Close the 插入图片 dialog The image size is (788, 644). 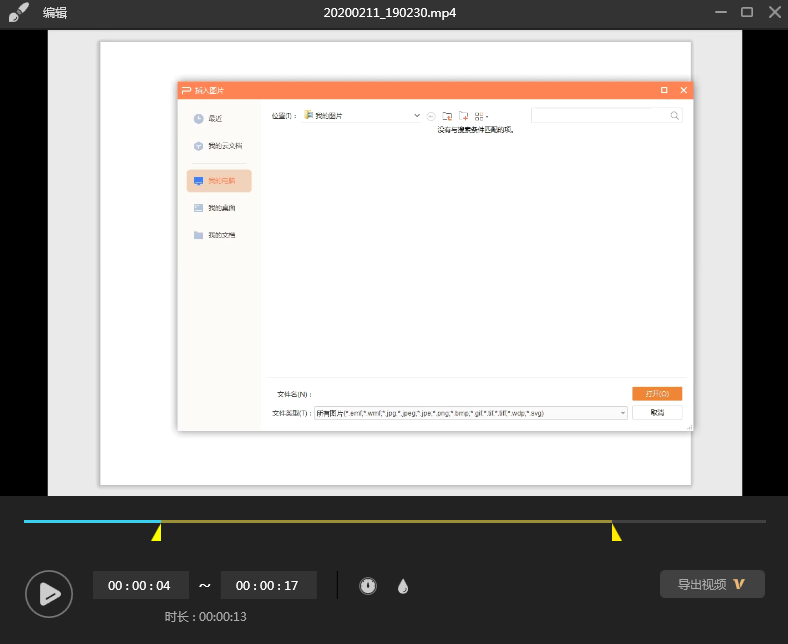pyautogui.click(x=683, y=90)
